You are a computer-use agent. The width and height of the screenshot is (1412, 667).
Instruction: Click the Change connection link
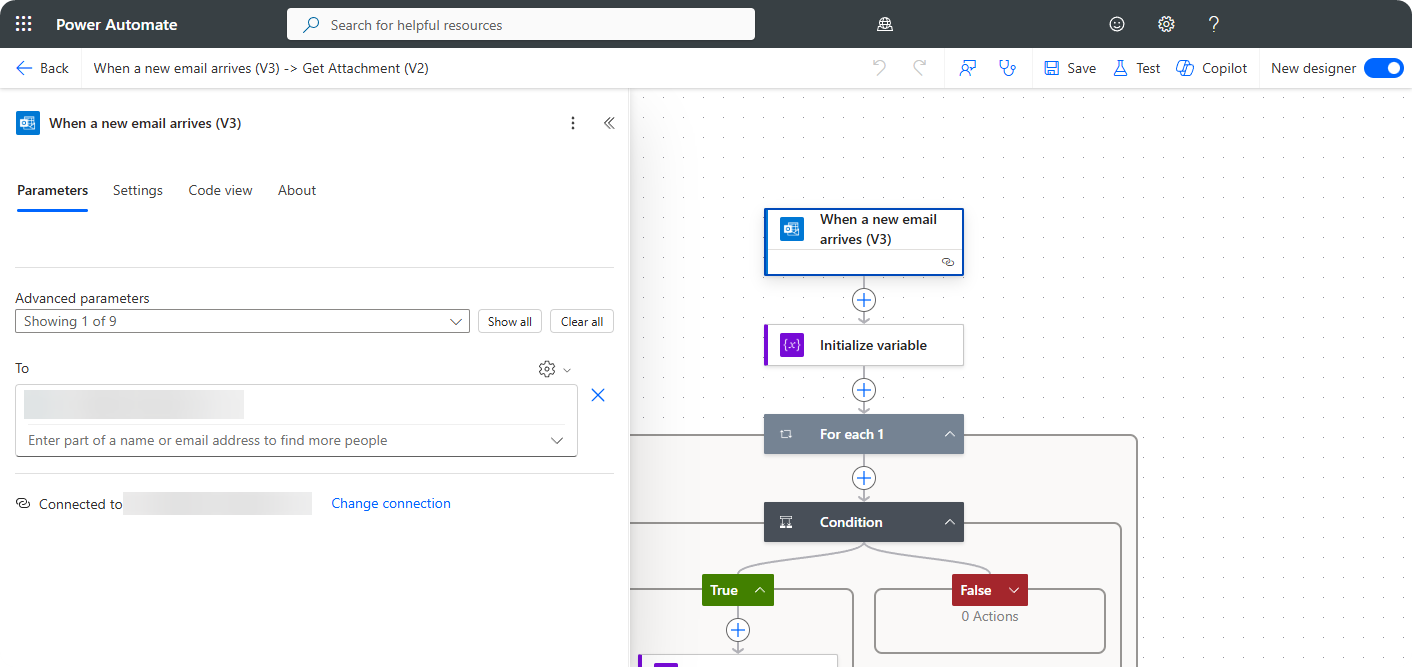point(391,503)
